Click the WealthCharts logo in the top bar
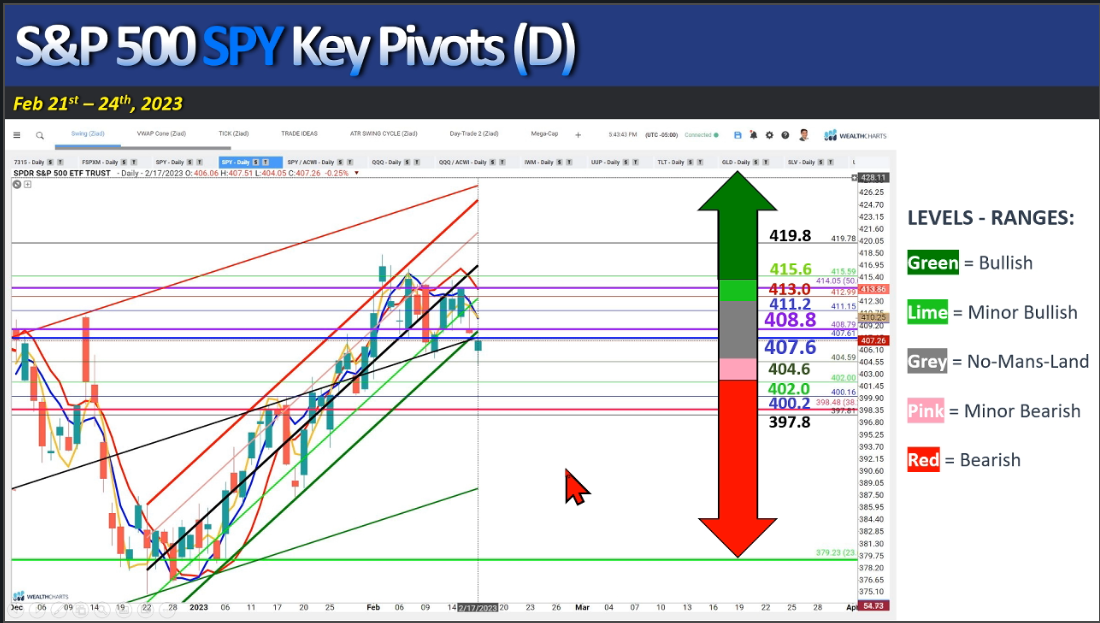Viewport: 1100px width, 623px height. [855, 135]
